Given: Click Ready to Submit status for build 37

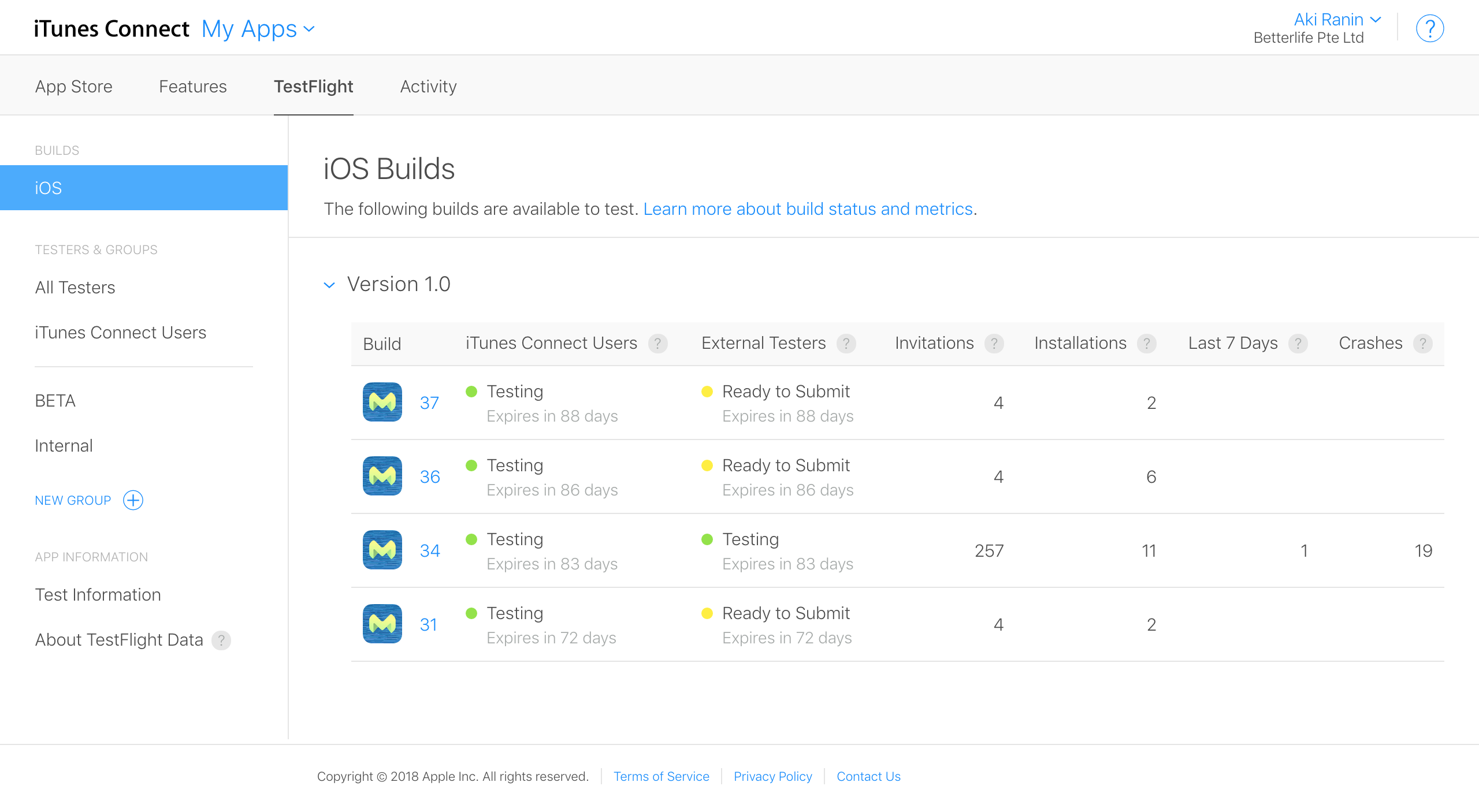Looking at the screenshot, I should point(786,392).
